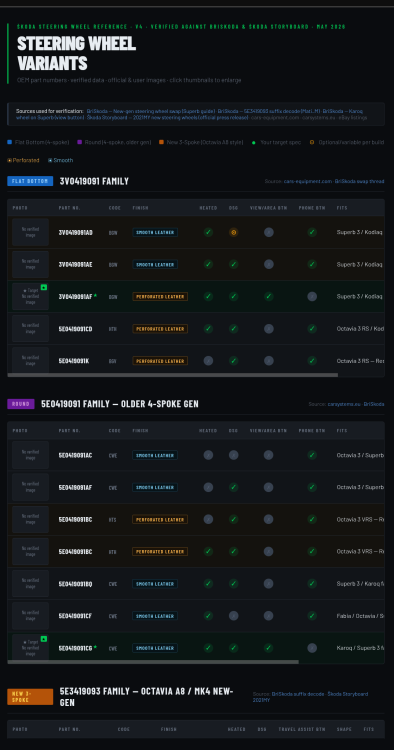The image size is (394, 750).
Task: Click horizontal scrollbar of 5E0419091 family table
Action: [153, 662]
